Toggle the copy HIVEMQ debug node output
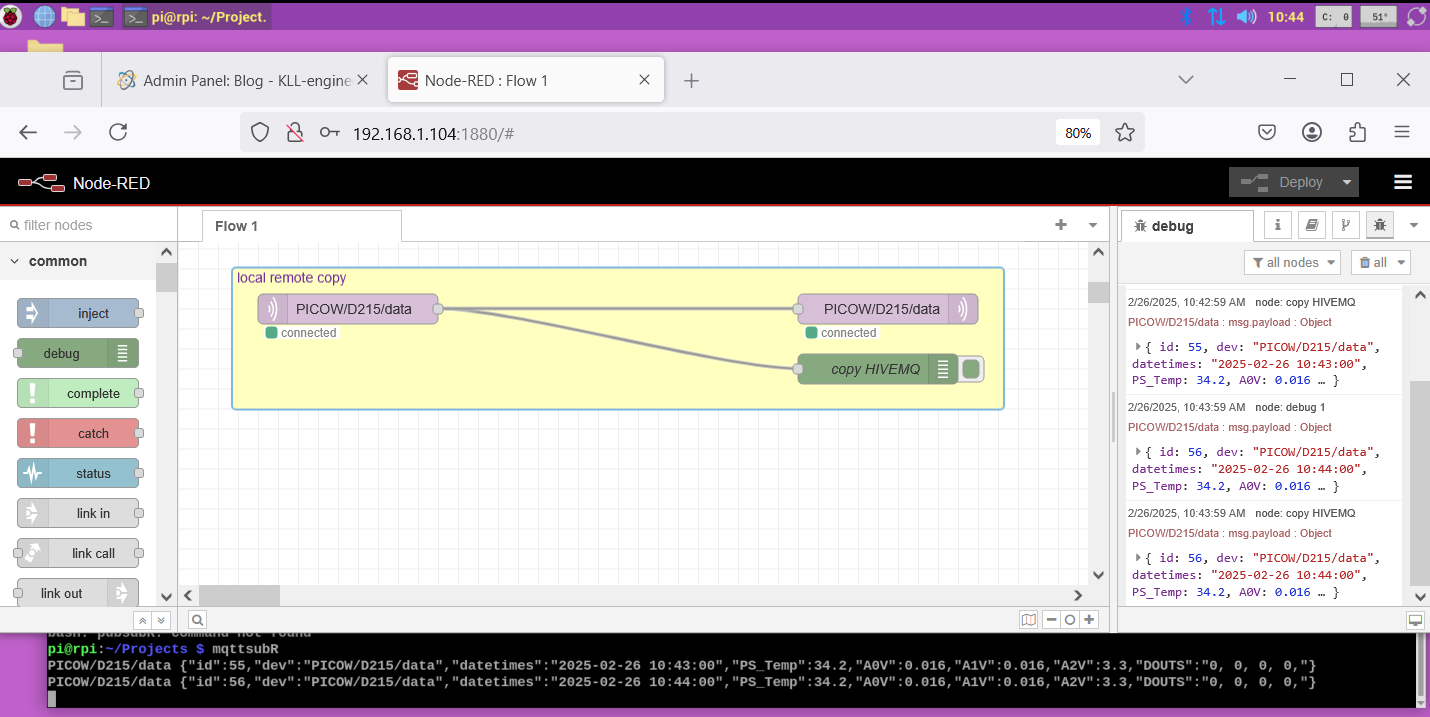Screen dimensions: 1430x717 pos(971,370)
